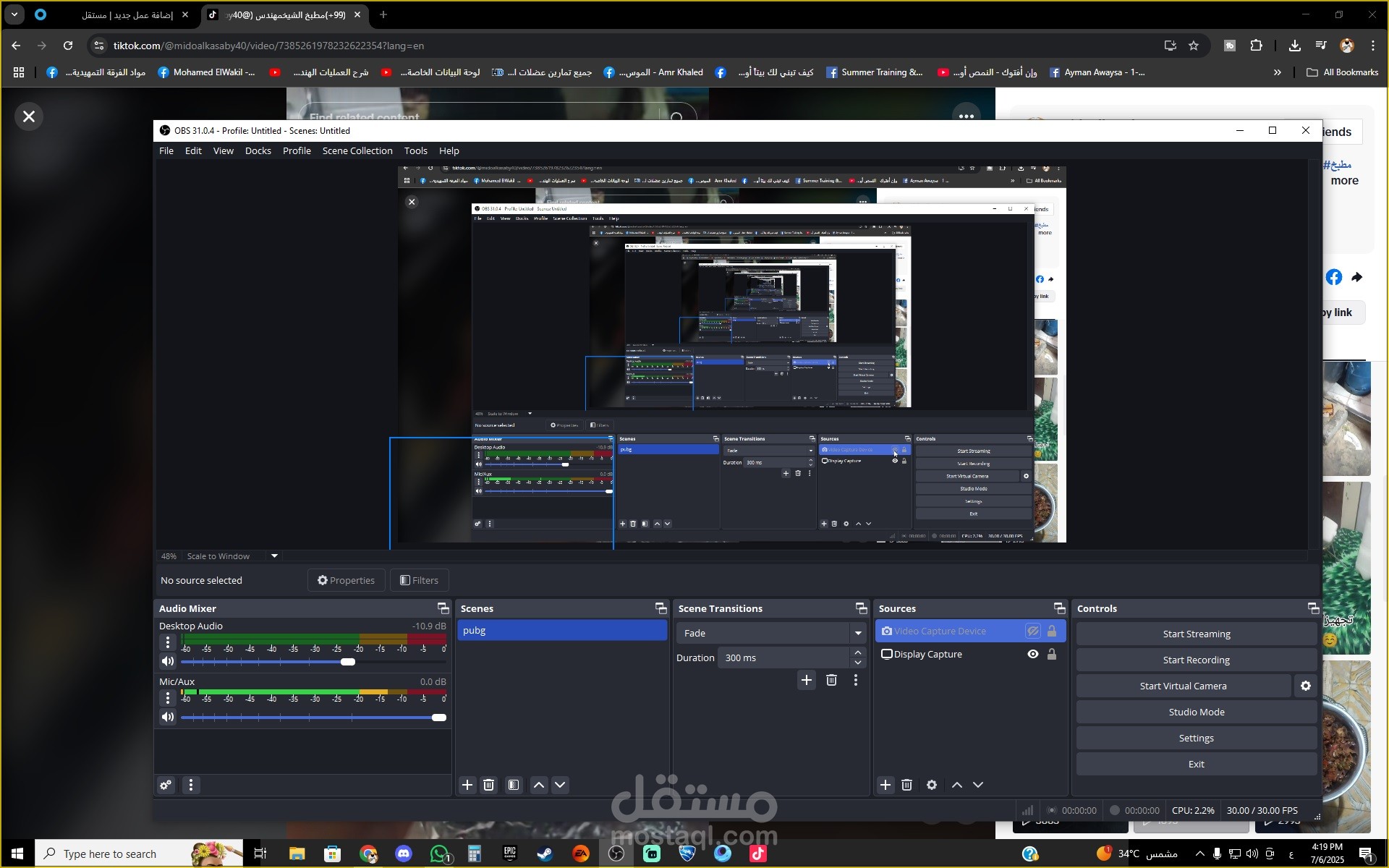The height and width of the screenshot is (868, 1389).
Task: Remove selected scene with trash icon
Action: (489, 785)
